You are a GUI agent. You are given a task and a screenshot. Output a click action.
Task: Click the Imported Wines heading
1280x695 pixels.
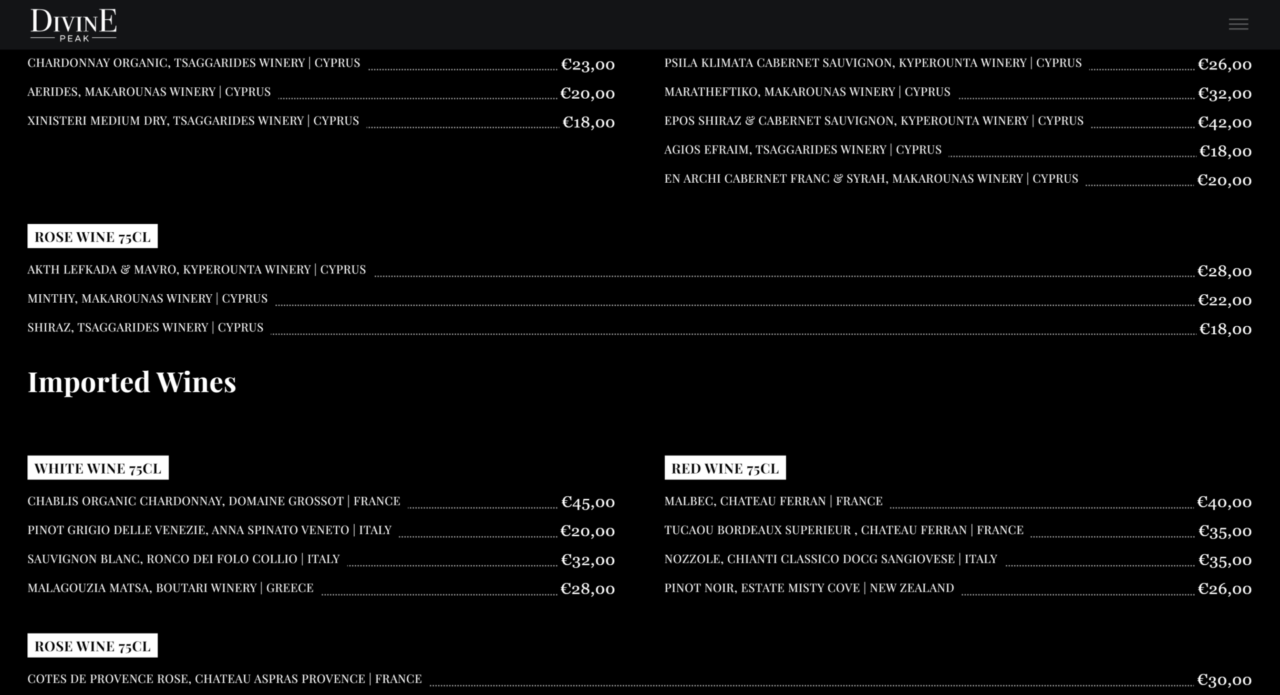tap(132, 382)
